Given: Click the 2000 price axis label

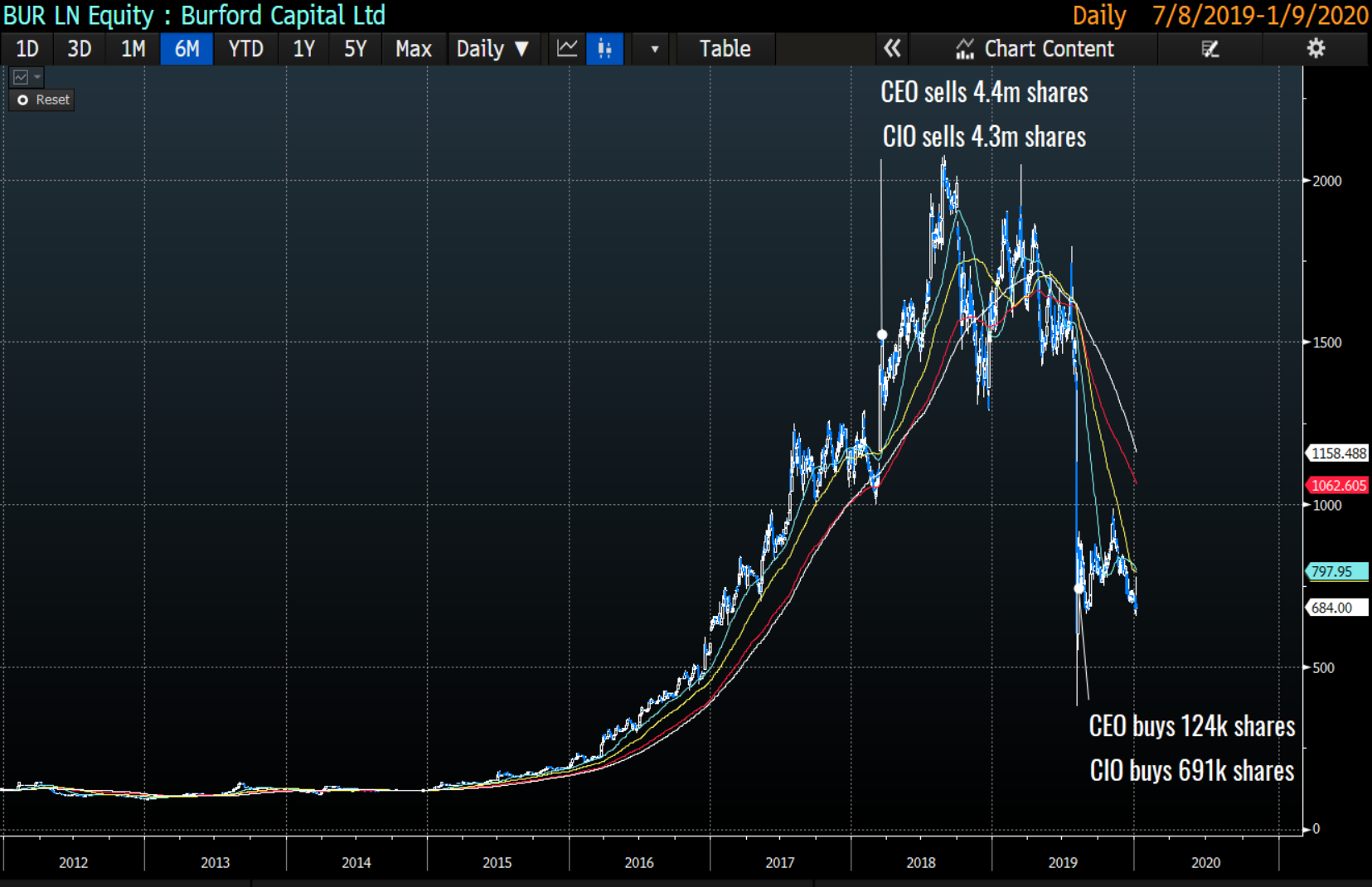Looking at the screenshot, I should tap(1327, 181).
